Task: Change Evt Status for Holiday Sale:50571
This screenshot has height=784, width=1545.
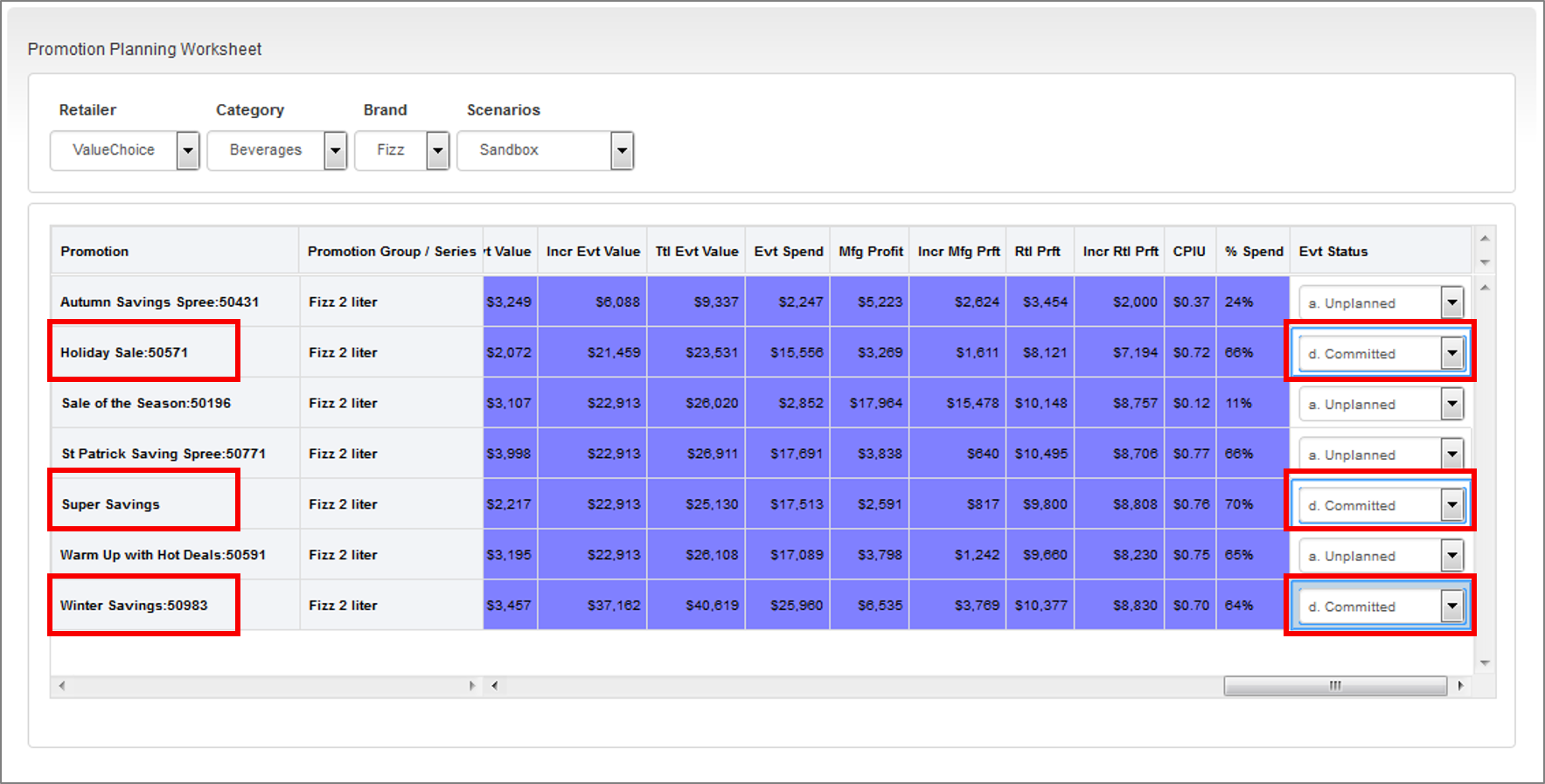Action: (x=1381, y=354)
